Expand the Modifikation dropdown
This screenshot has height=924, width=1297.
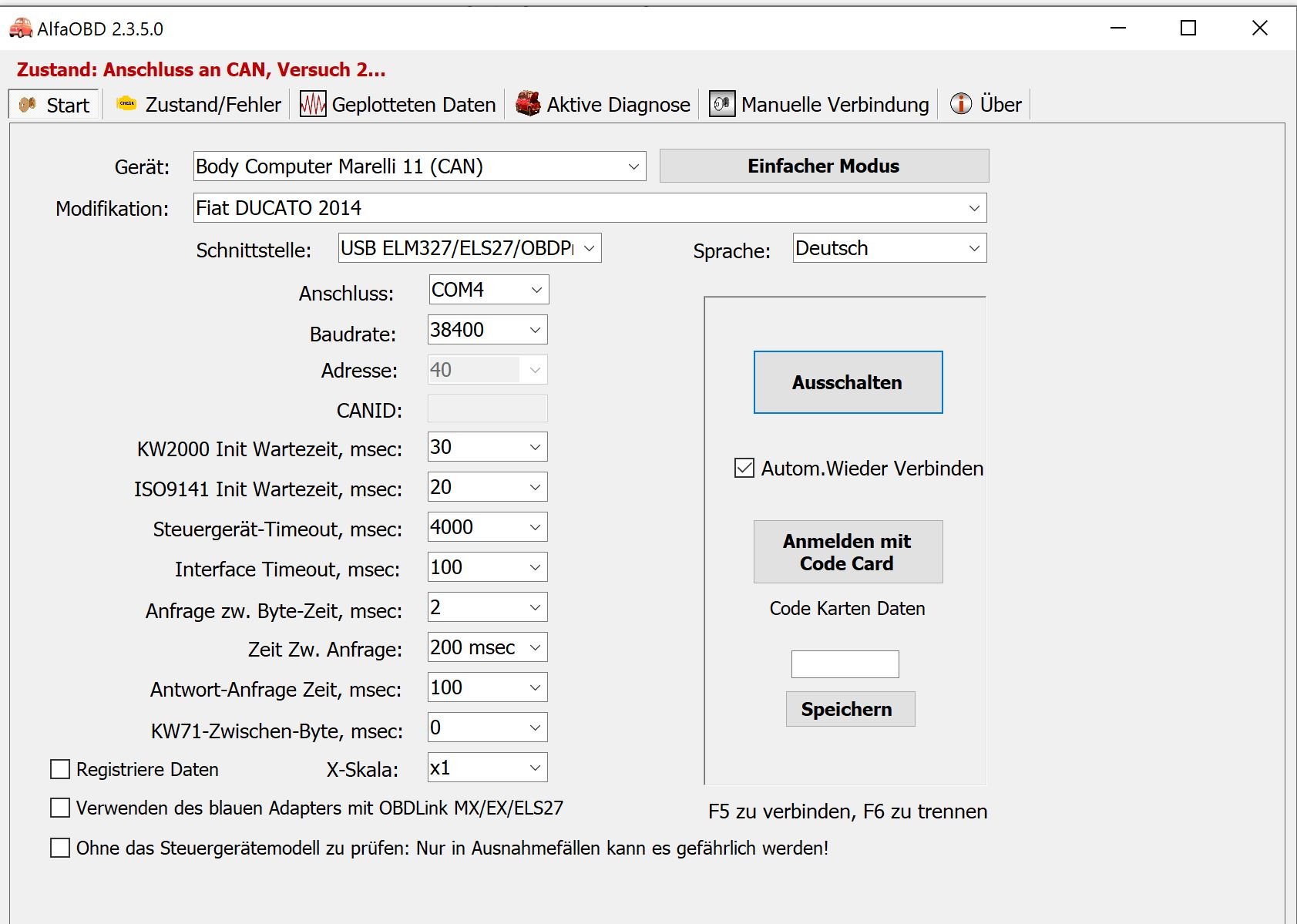pos(590,208)
